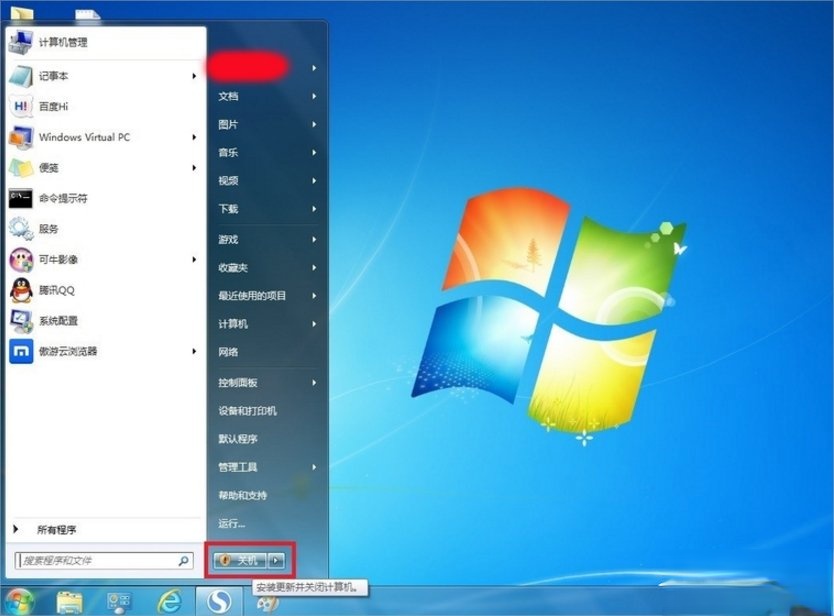
Task: Expand 傲游云浏览器 jump list arrow
Action: pyautogui.click(x=194, y=351)
